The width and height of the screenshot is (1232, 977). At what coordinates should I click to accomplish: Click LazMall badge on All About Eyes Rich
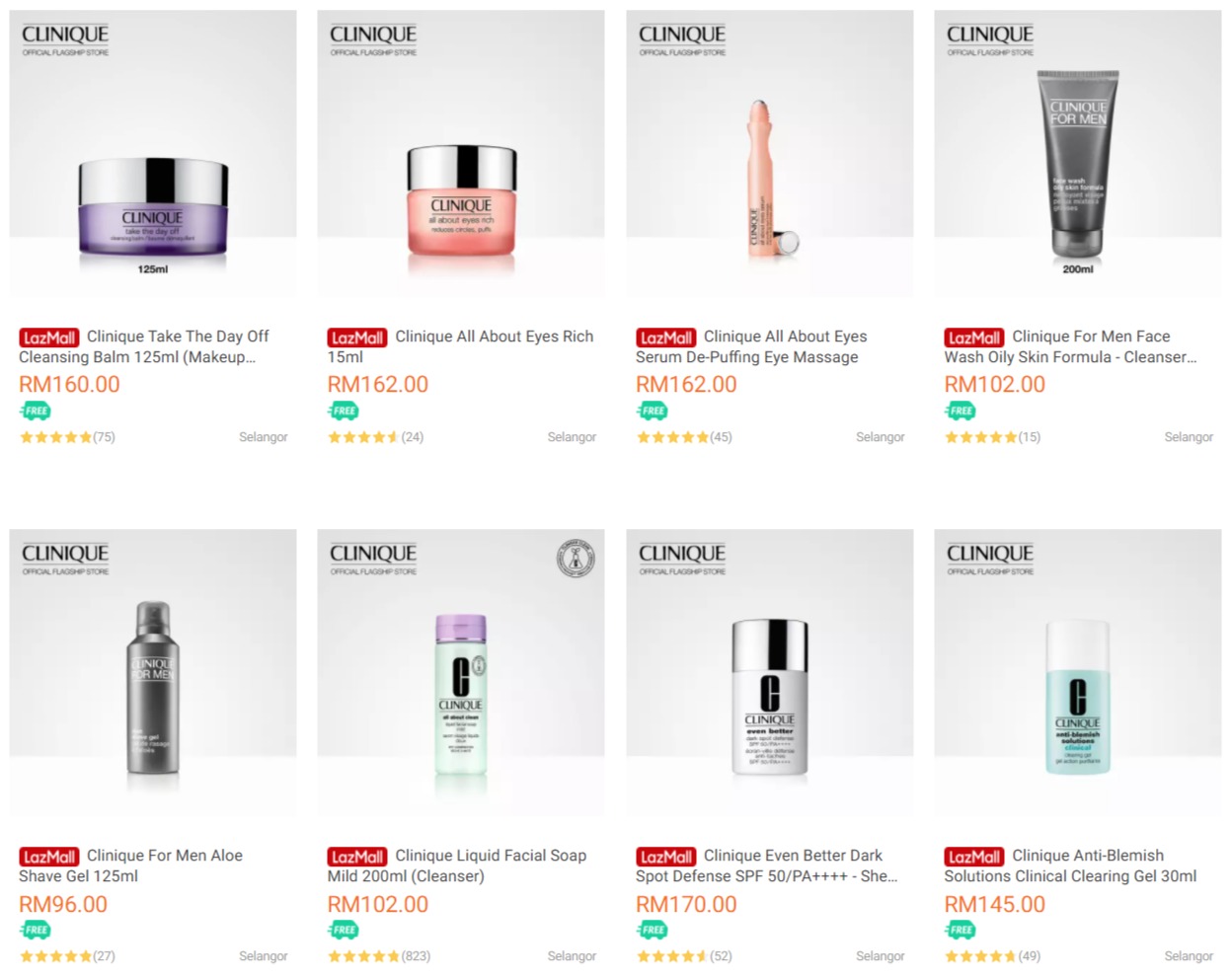(x=357, y=338)
